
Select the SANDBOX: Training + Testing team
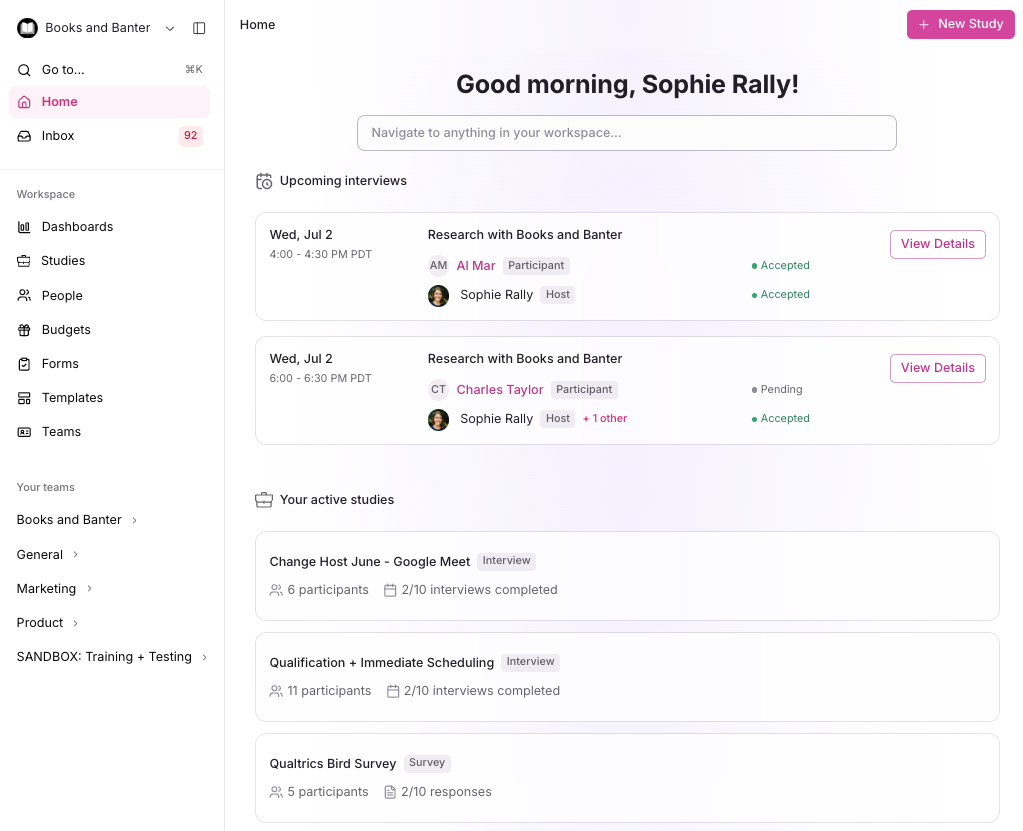click(104, 657)
